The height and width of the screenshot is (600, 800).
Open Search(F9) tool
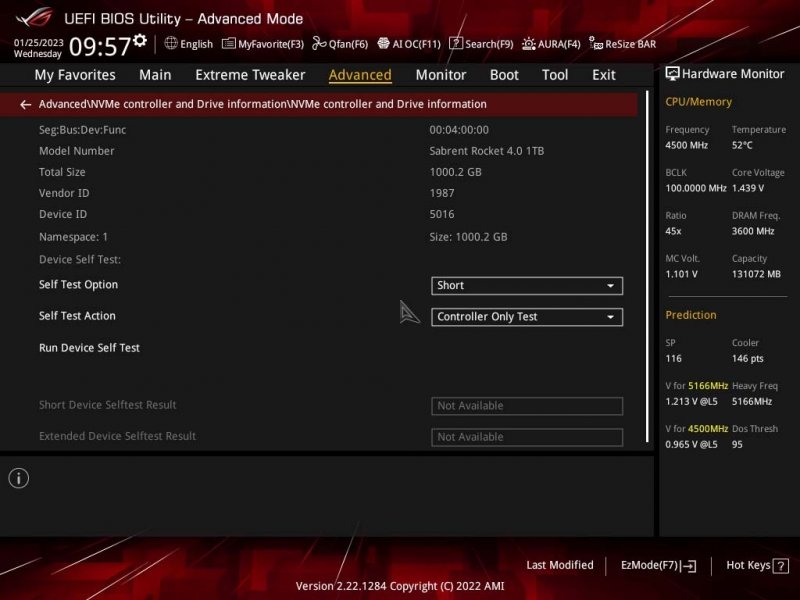pos(481,44)
